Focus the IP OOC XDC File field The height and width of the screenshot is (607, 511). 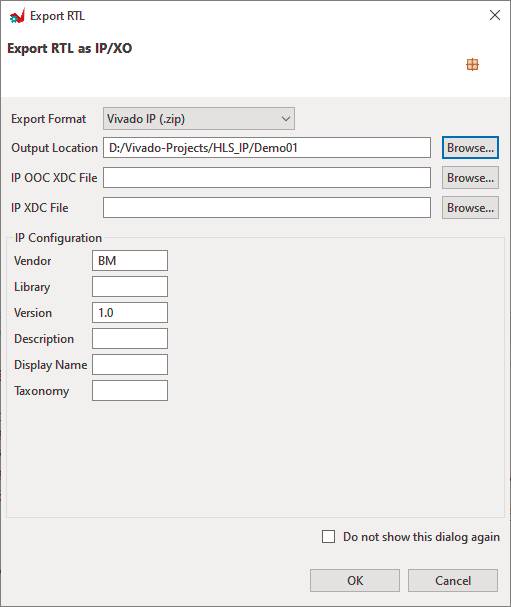(267, 178)
